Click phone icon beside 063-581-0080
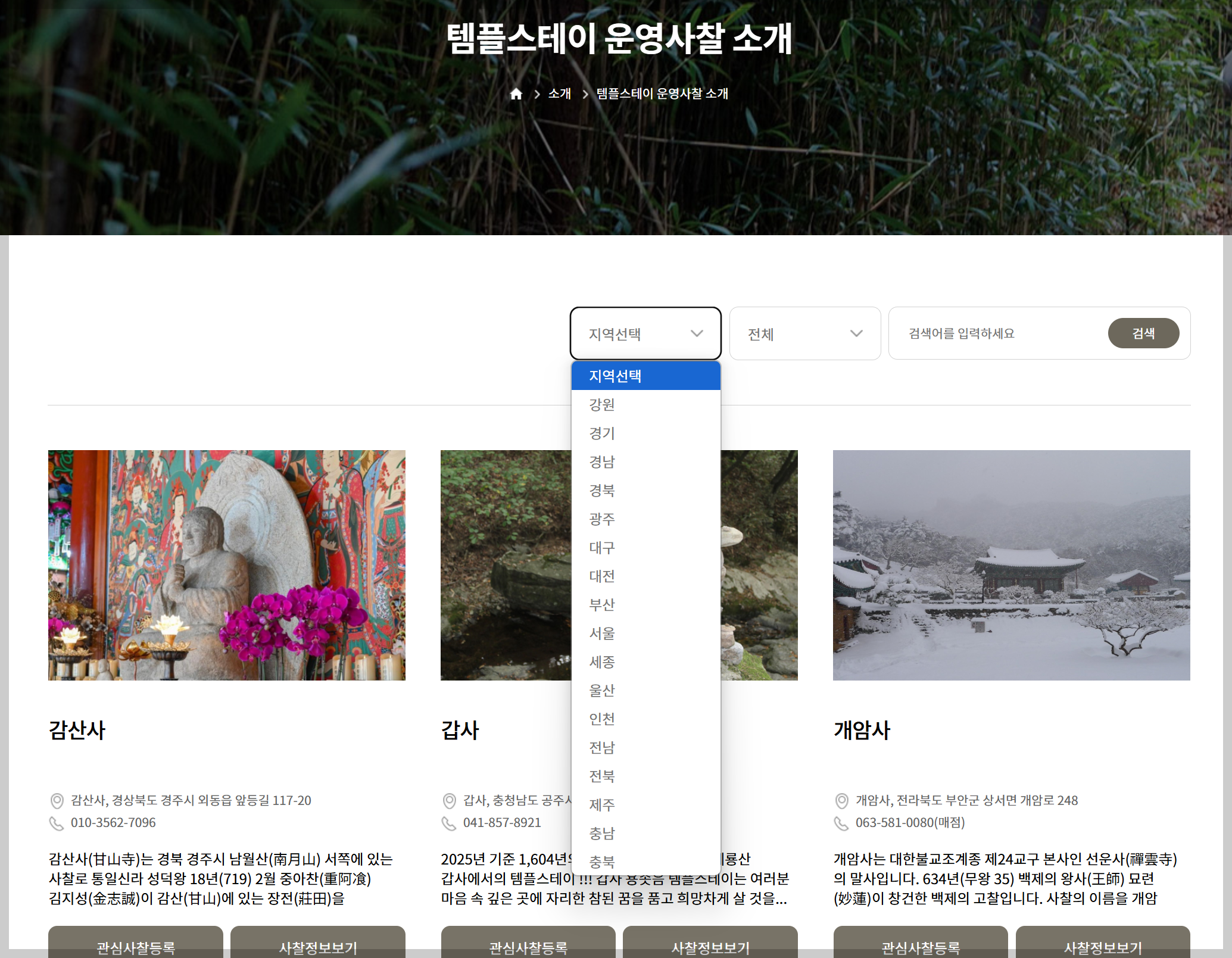 click(841, 823)
